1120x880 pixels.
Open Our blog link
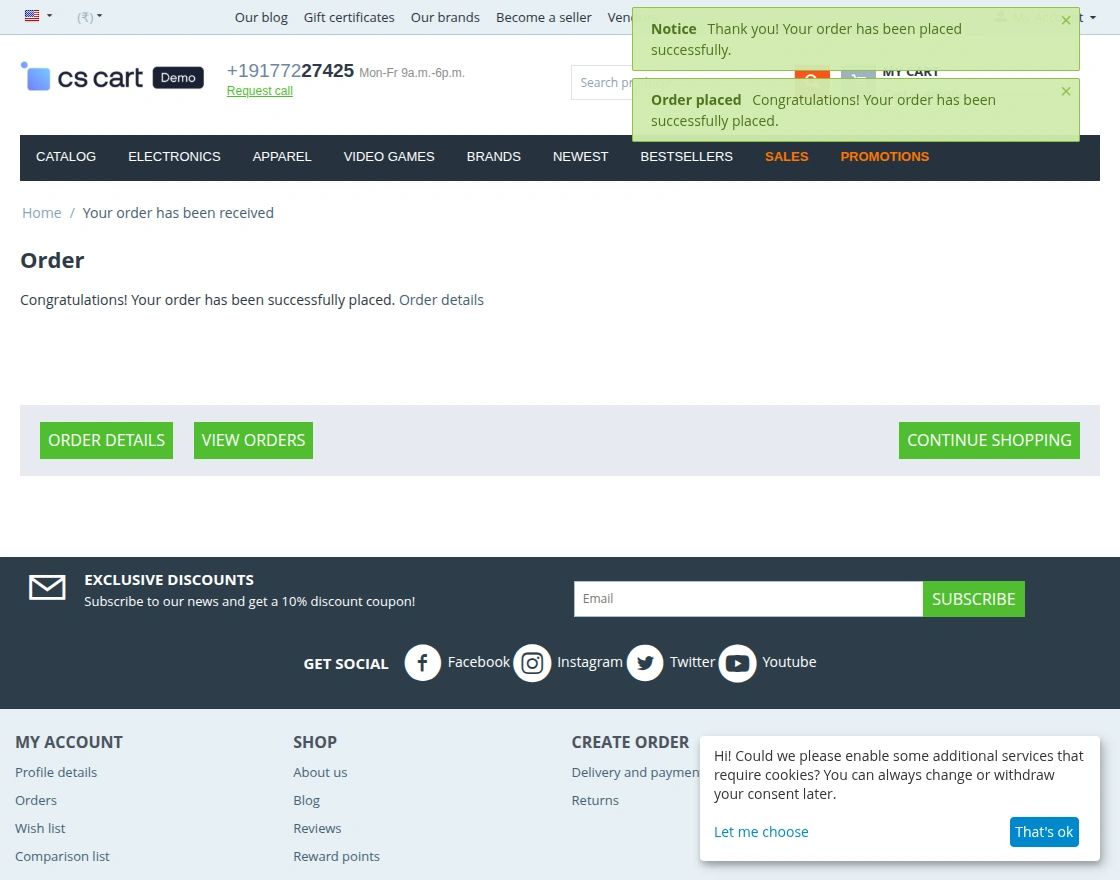261,17
